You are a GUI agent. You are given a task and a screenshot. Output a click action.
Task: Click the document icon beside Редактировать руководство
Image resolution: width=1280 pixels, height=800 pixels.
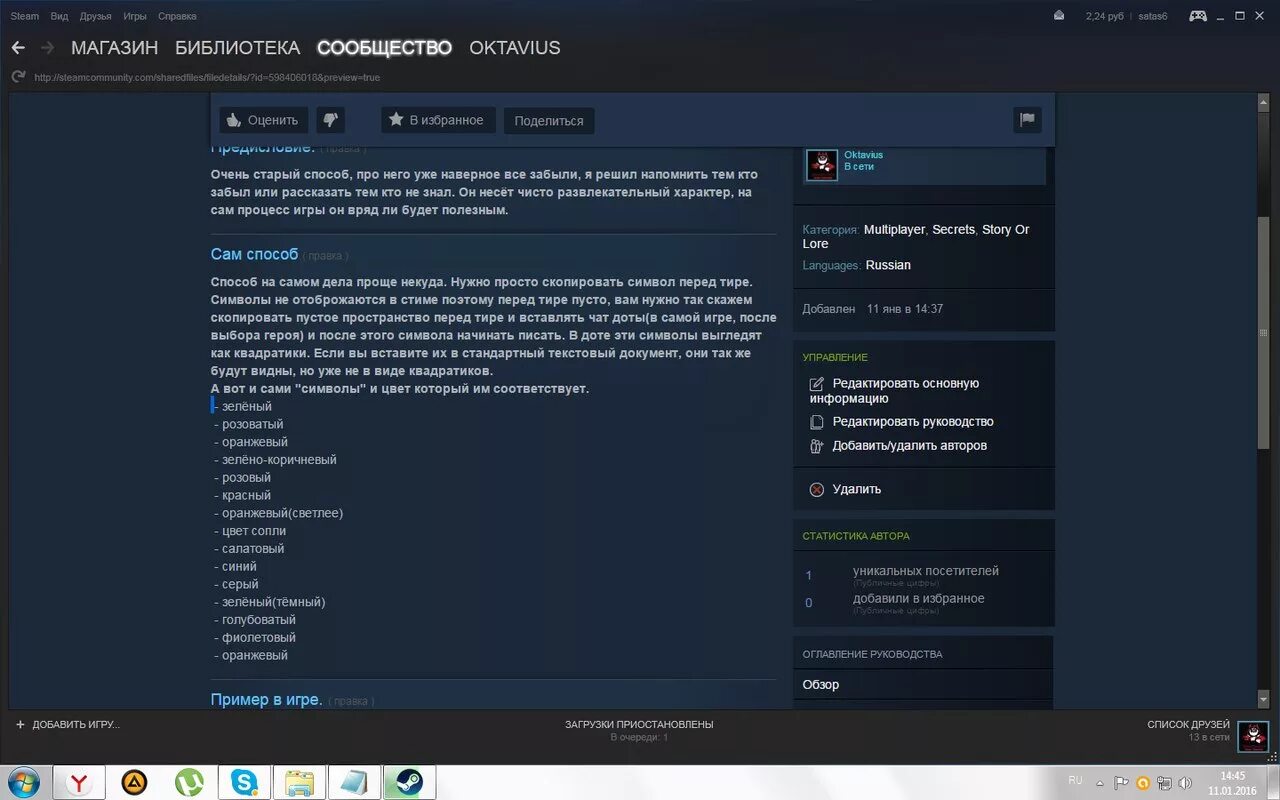coord(817,422)
